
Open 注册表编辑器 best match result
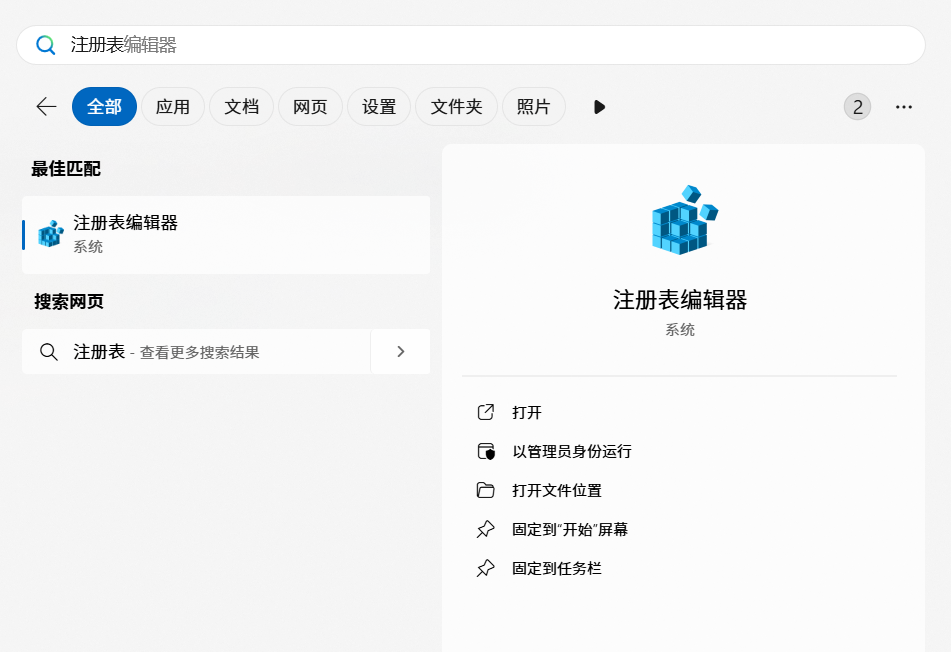[226, 234]
